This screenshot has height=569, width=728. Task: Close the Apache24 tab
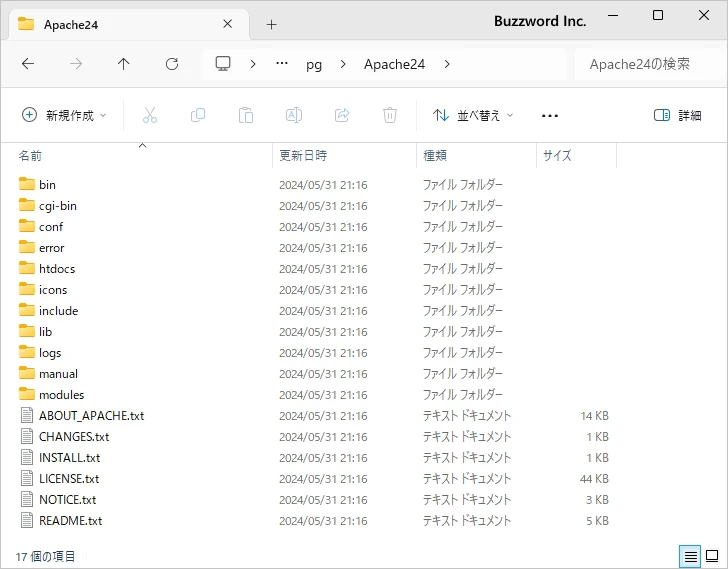(228, 24)
